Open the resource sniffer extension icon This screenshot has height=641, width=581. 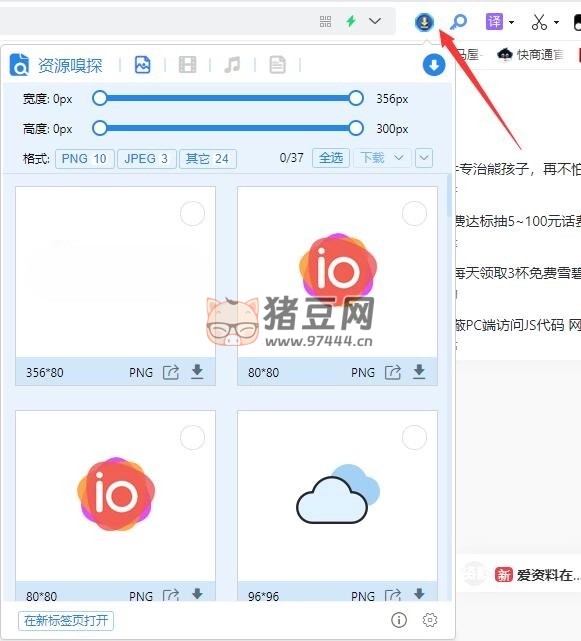point(424,22)
